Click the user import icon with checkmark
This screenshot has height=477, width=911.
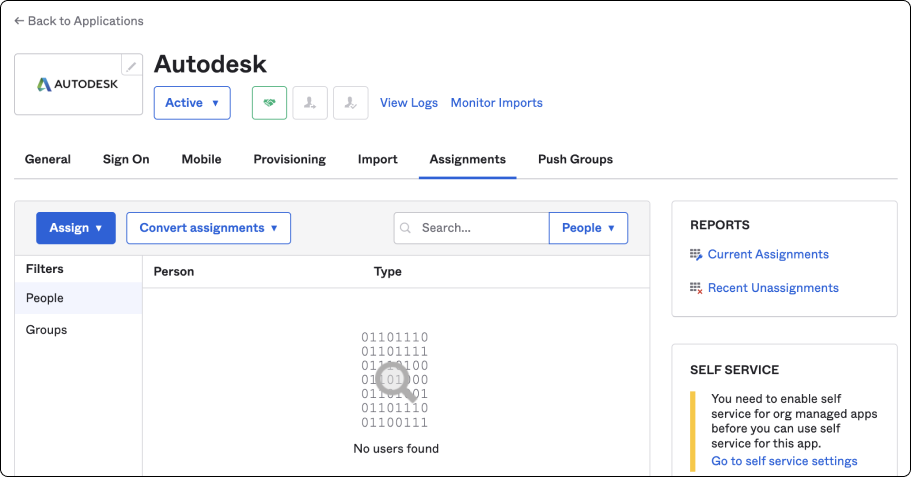tap(350, 103)
